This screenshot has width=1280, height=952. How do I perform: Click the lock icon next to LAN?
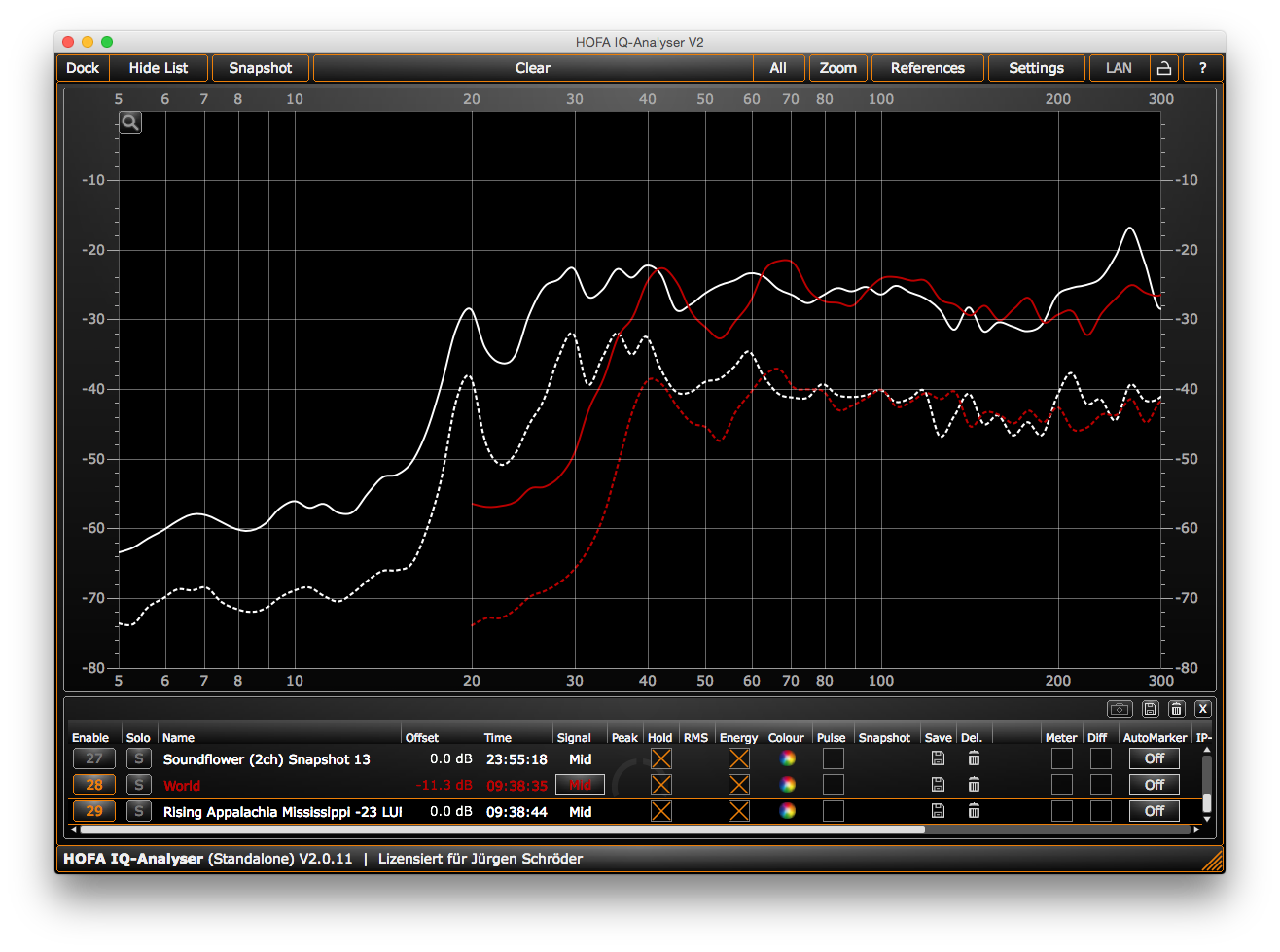coord(1163,68)
